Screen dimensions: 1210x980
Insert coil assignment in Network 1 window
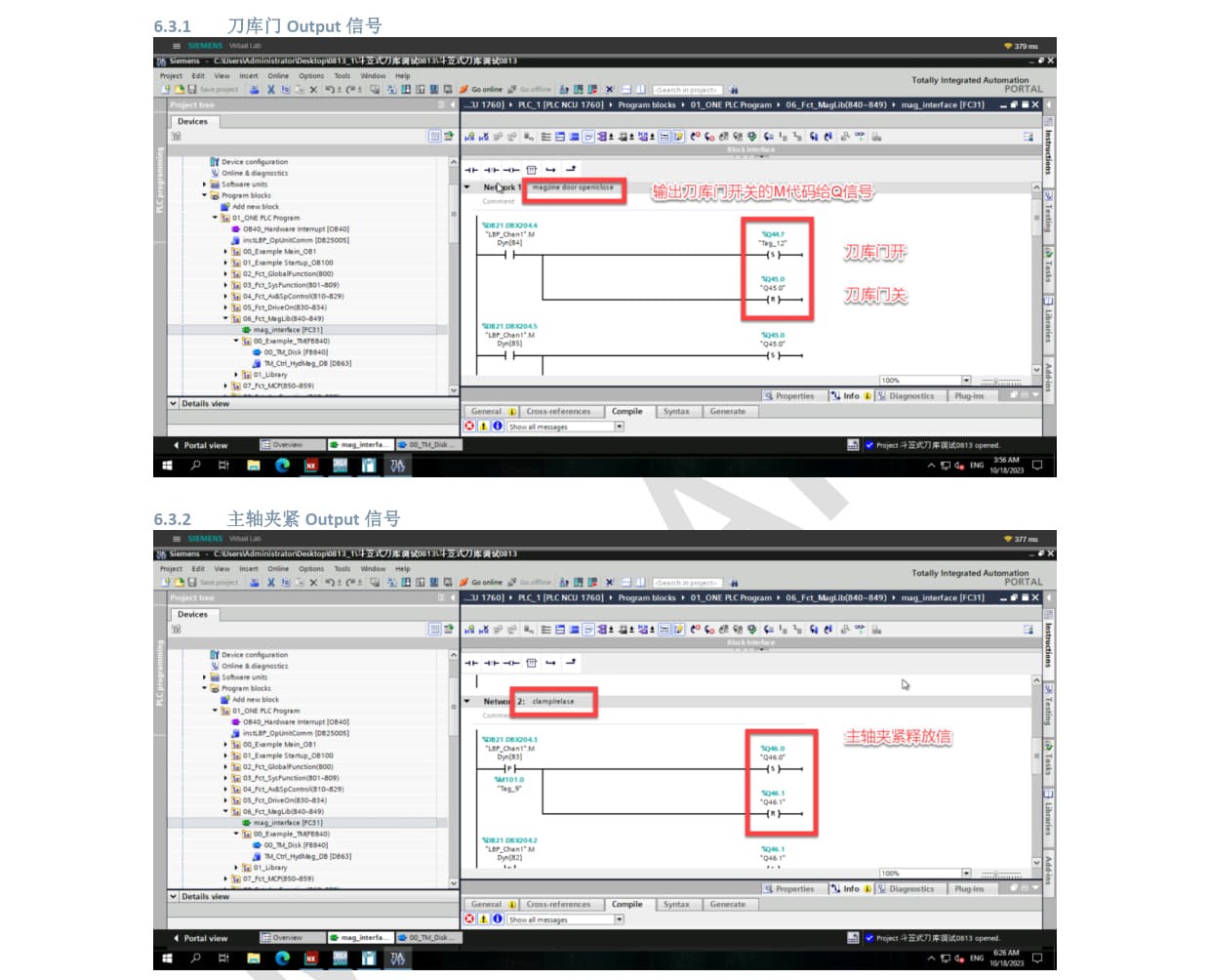tap(511, 170)
